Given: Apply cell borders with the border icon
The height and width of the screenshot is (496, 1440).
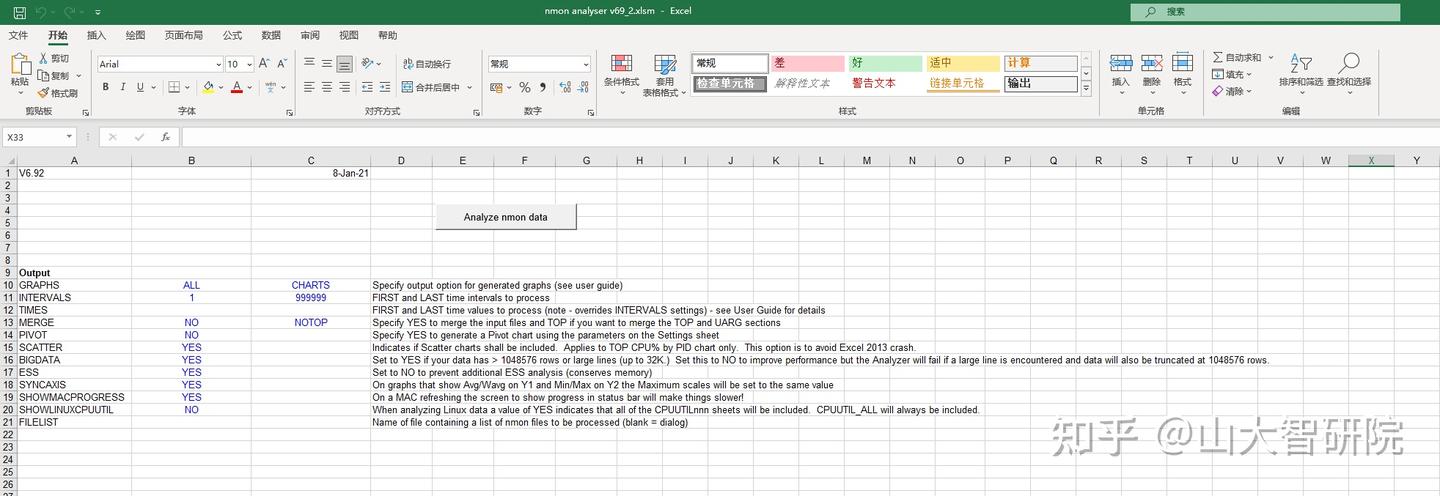Looking at the screenshot, I should click(174, 87).
